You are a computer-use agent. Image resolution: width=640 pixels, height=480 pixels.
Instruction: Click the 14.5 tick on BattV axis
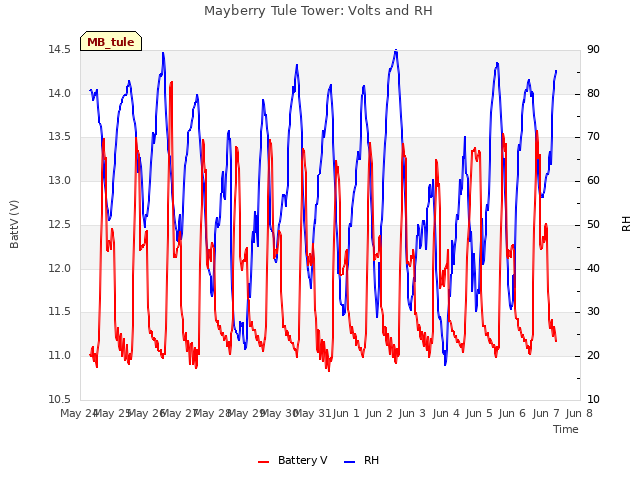(59, 49)
